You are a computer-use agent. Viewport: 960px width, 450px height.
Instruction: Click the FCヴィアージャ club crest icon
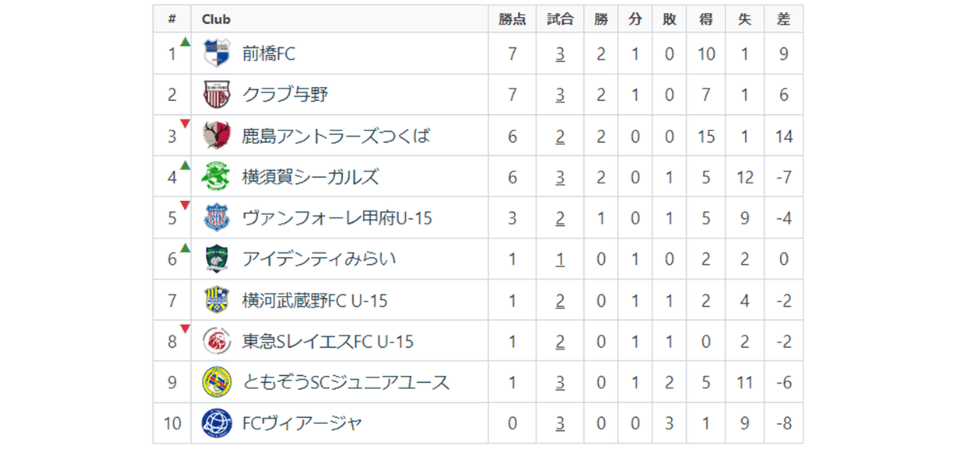click(x=217, y=423)
